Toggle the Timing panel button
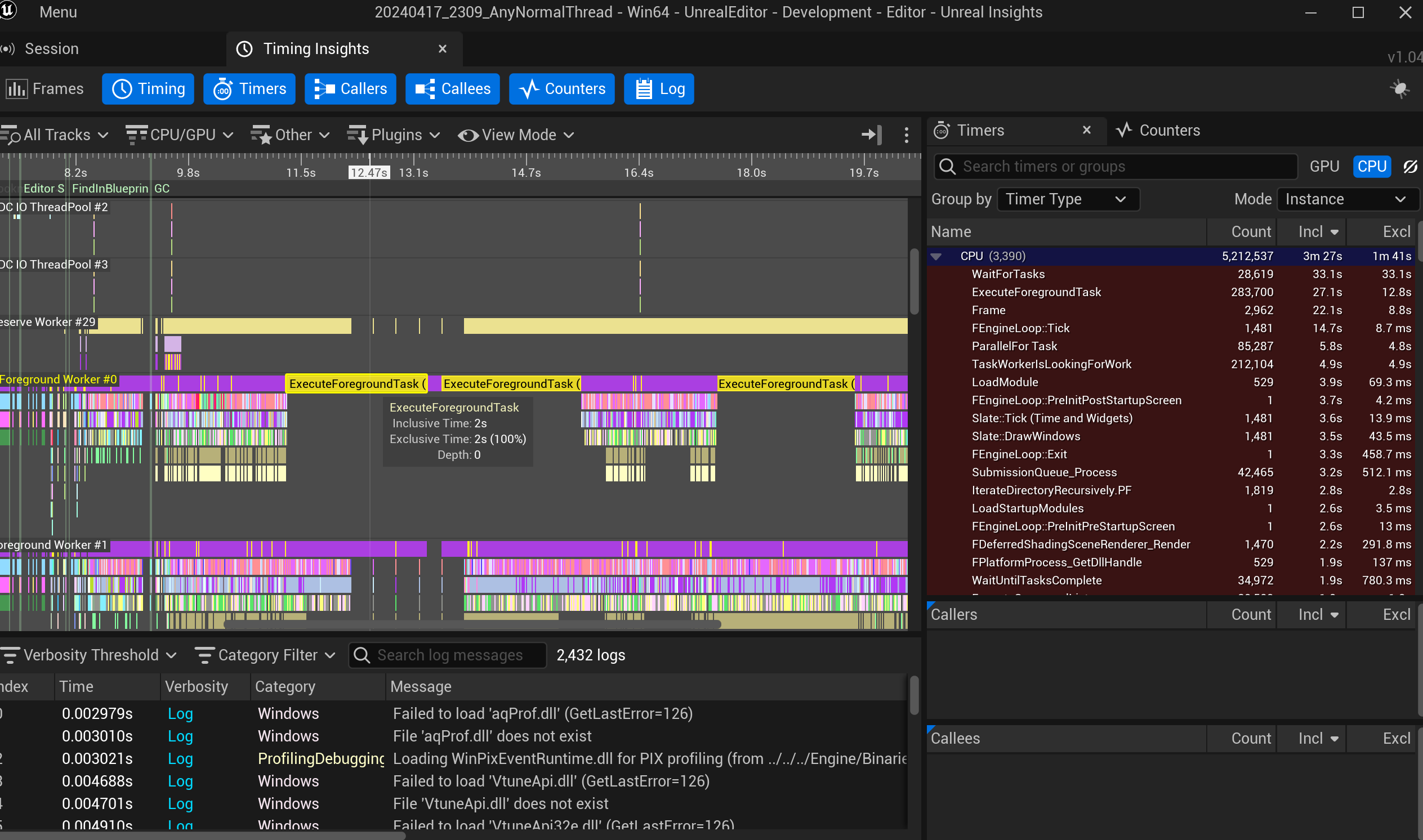The width and height of the screenshot is (1423, 840). pyautogui.click(x=148, y=89)
